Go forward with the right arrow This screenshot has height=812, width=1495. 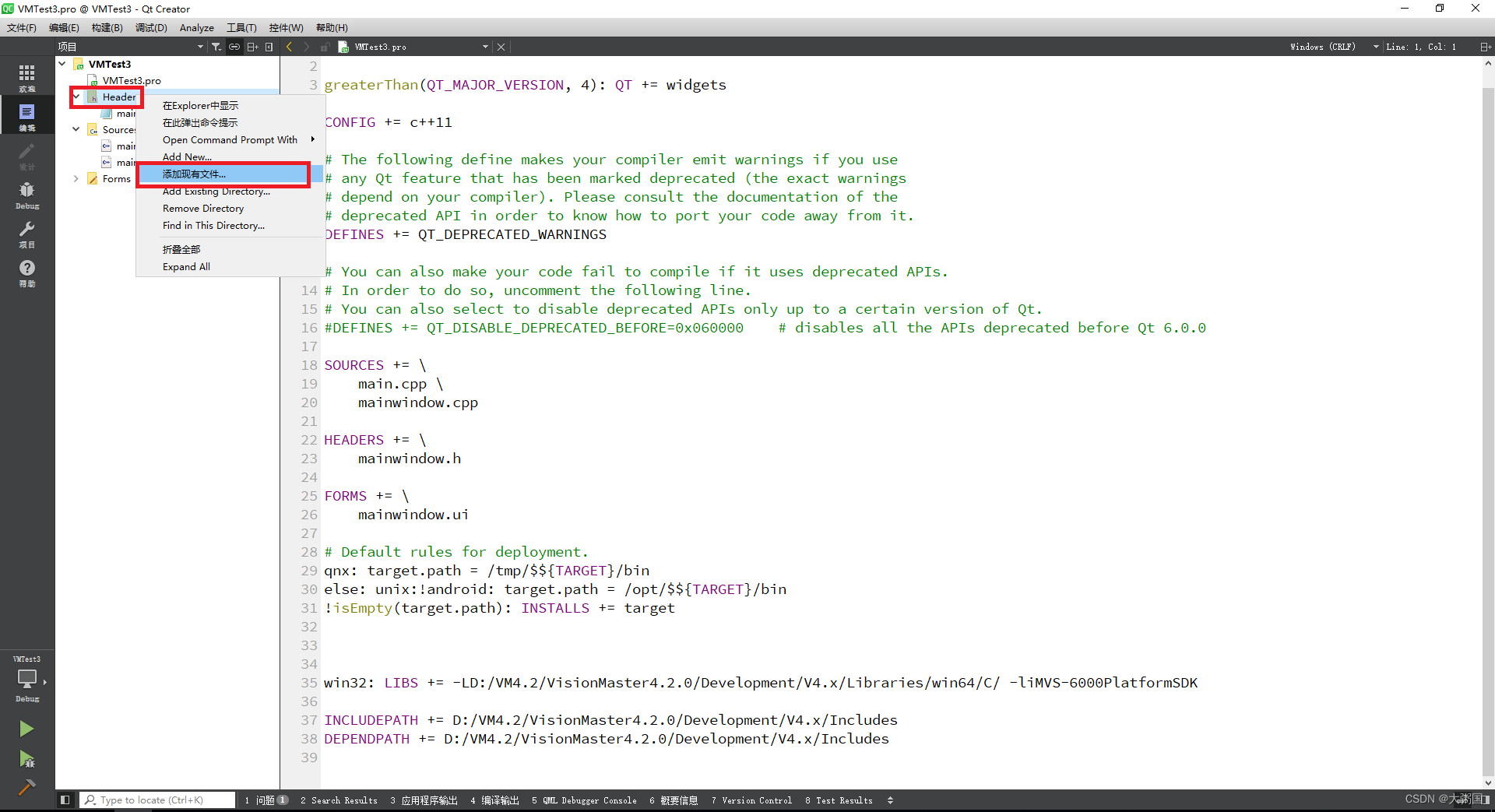[307, 47]
